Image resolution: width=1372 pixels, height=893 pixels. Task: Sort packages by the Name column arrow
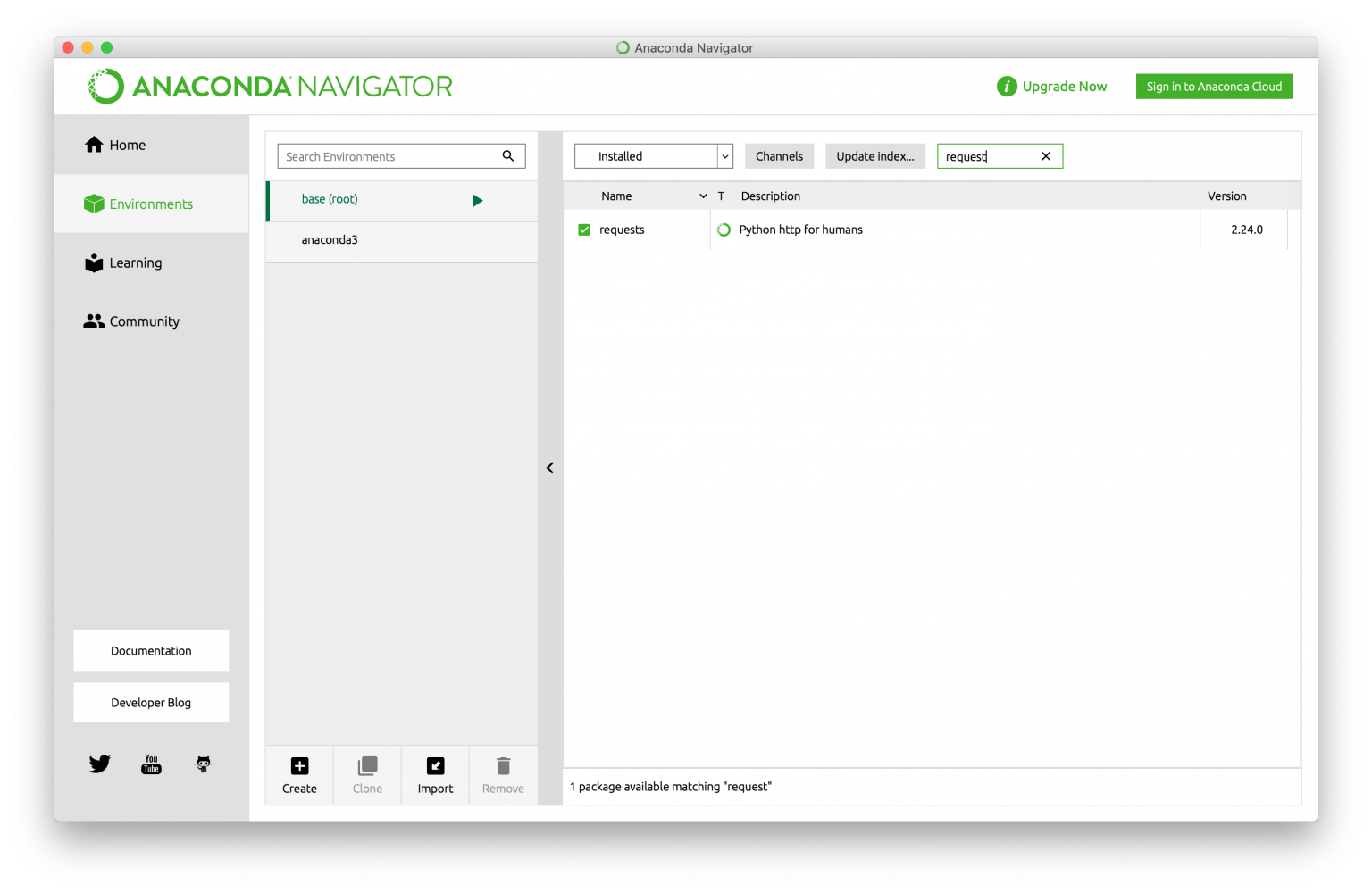[703, 196]
